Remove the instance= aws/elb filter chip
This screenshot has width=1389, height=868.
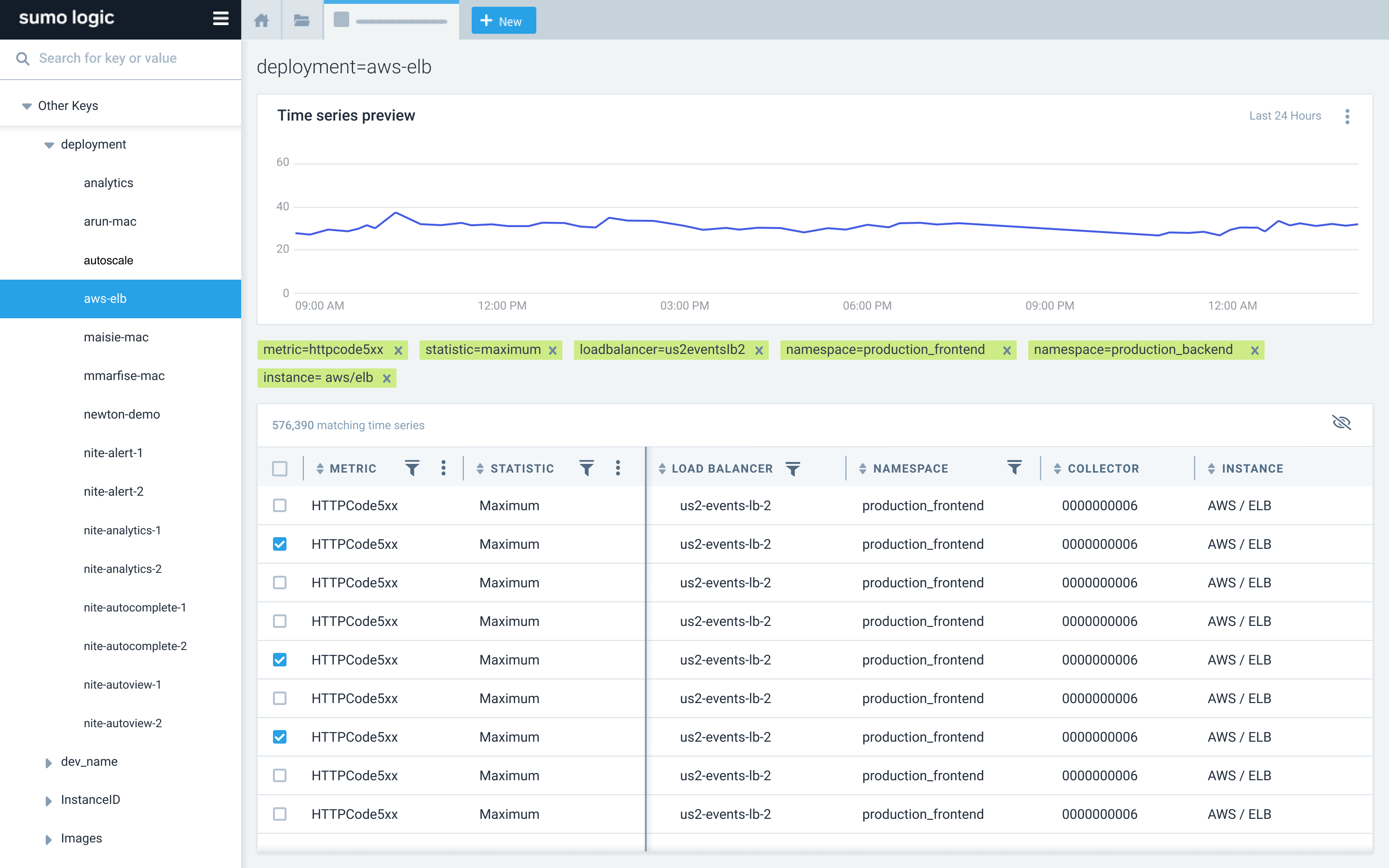click(x=387, y=379)
